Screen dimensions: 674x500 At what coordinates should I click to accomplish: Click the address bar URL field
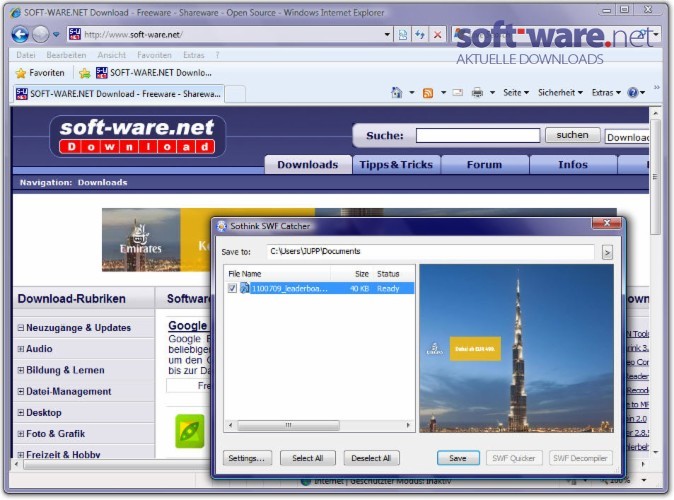(228, 34)
